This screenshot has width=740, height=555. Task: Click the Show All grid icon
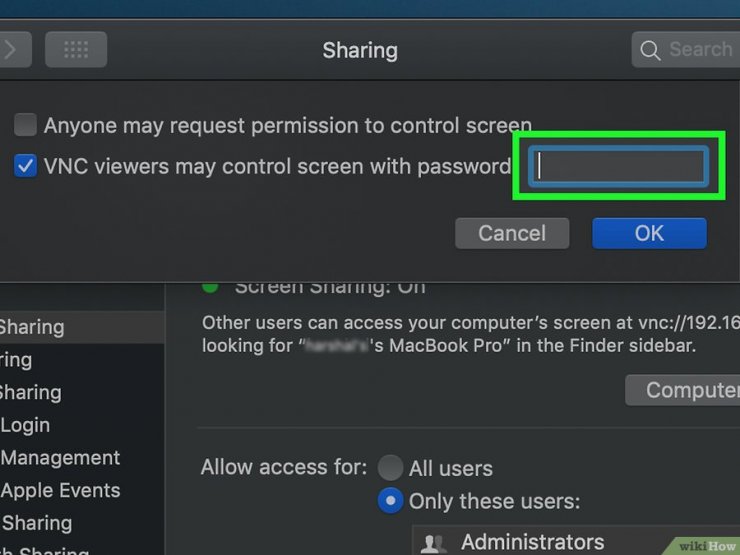76,49
